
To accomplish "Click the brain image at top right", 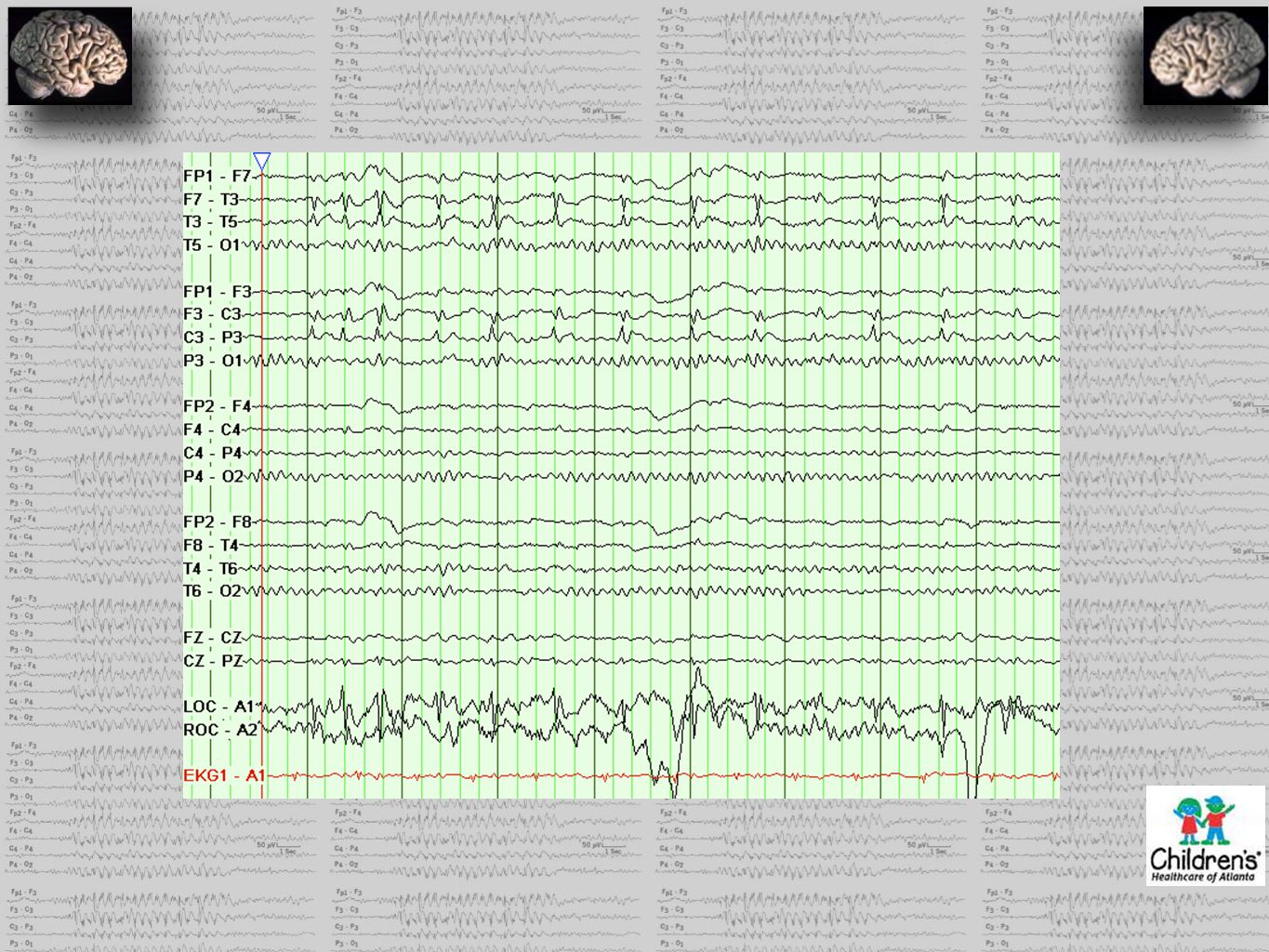I will point(1206,56).
